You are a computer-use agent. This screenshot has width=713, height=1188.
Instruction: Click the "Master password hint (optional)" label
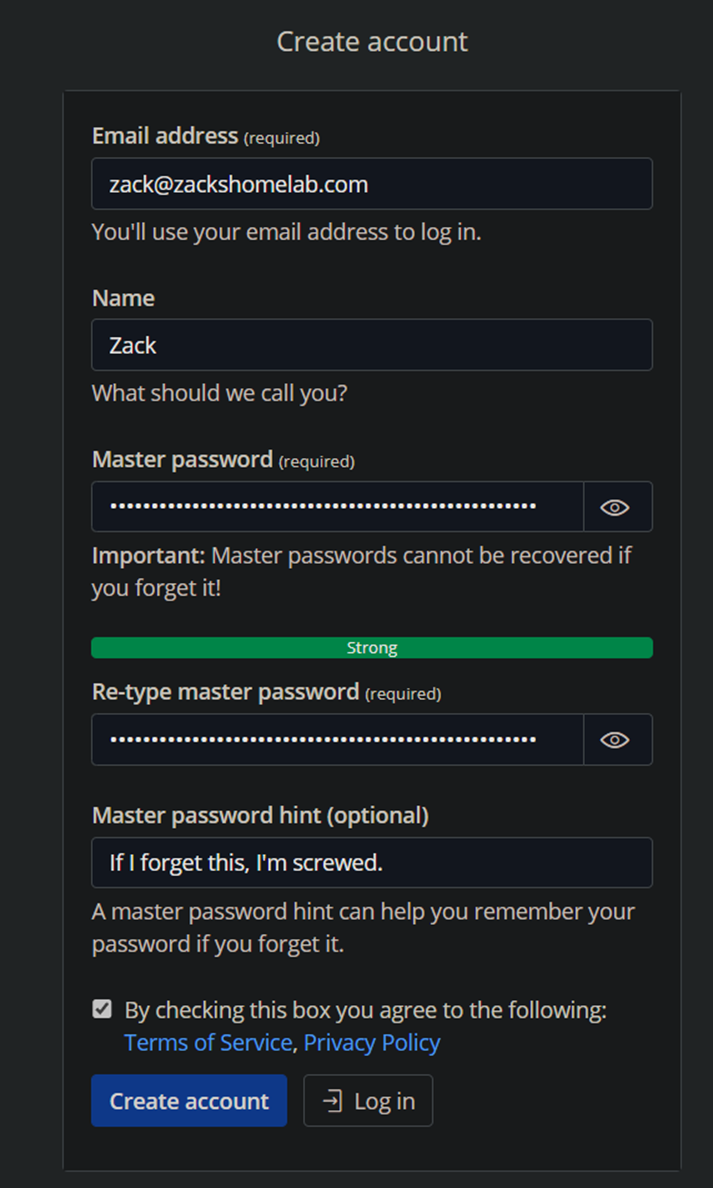pos(260,816)
